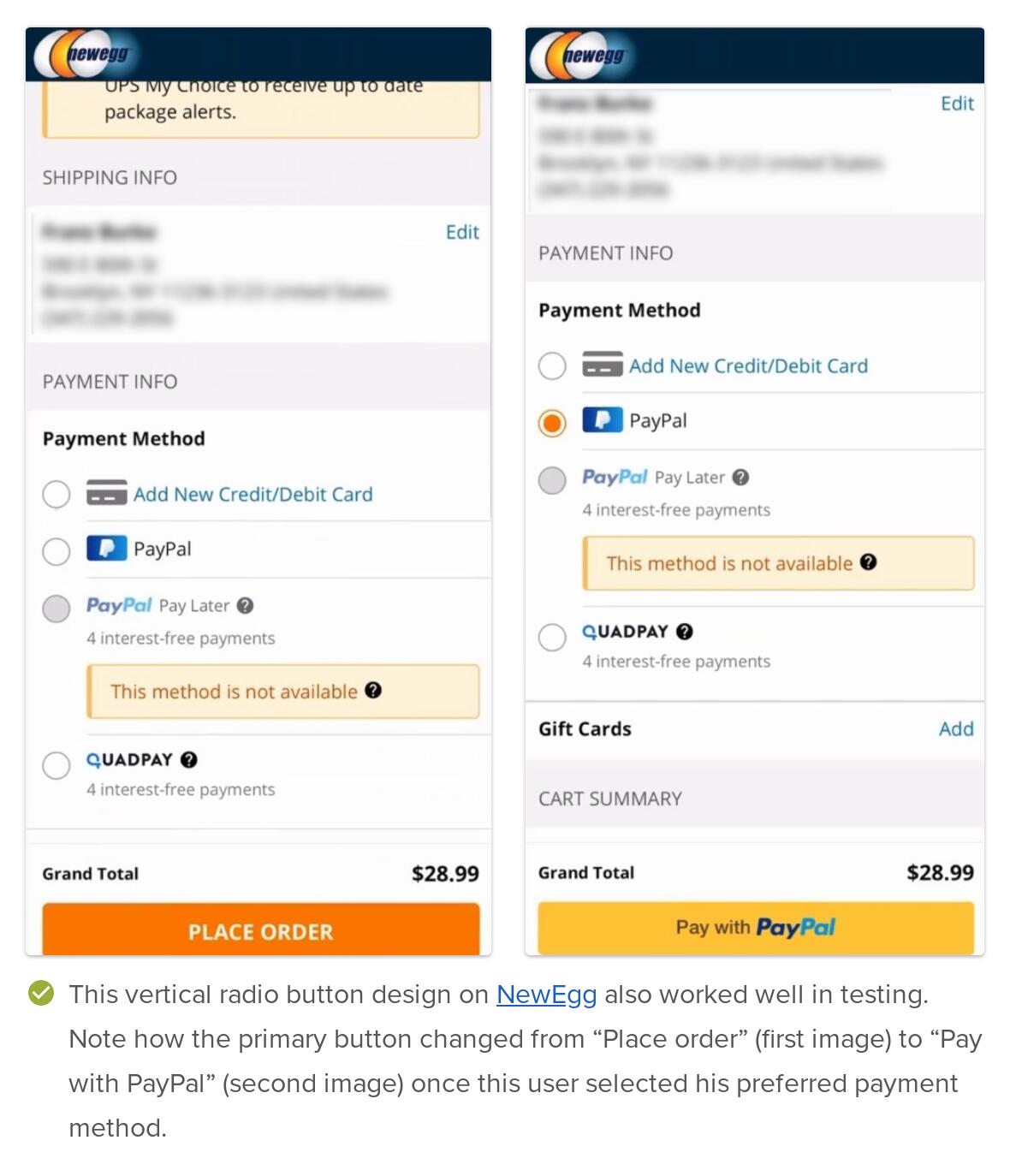Click Edit beside the left shipping address
Viewport: 1010px width, 1176px height.
[x=462, y=232]
